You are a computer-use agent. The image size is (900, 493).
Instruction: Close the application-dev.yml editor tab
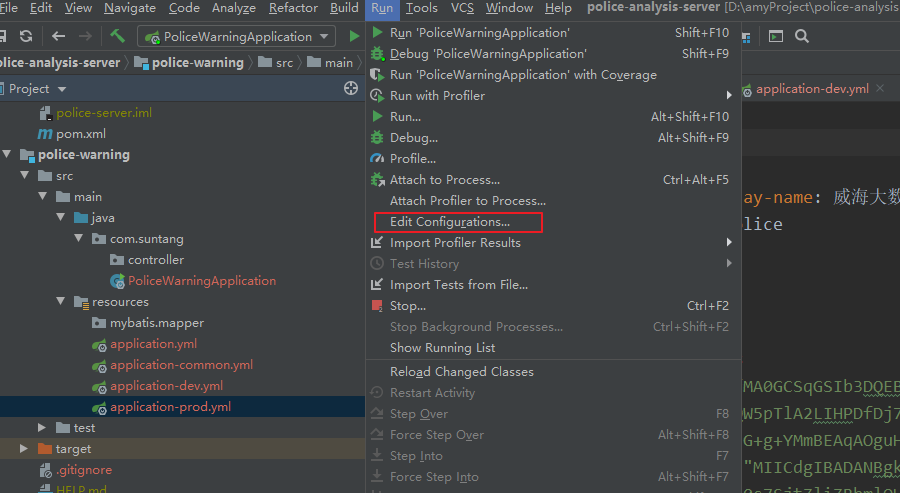point(880,88)
